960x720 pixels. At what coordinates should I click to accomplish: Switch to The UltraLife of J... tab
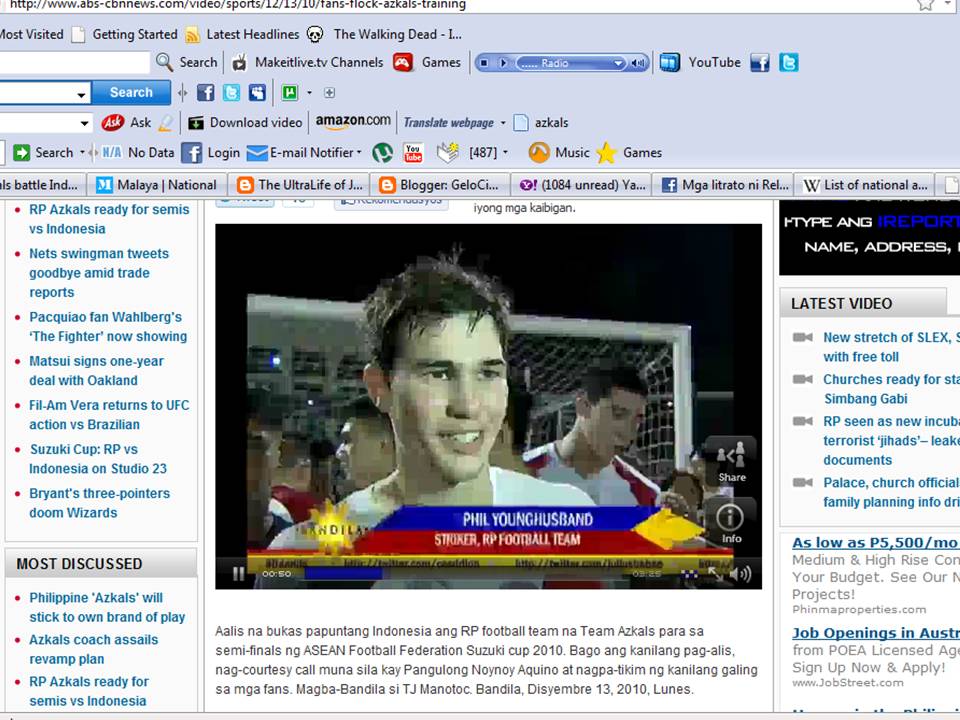(299, 184)
